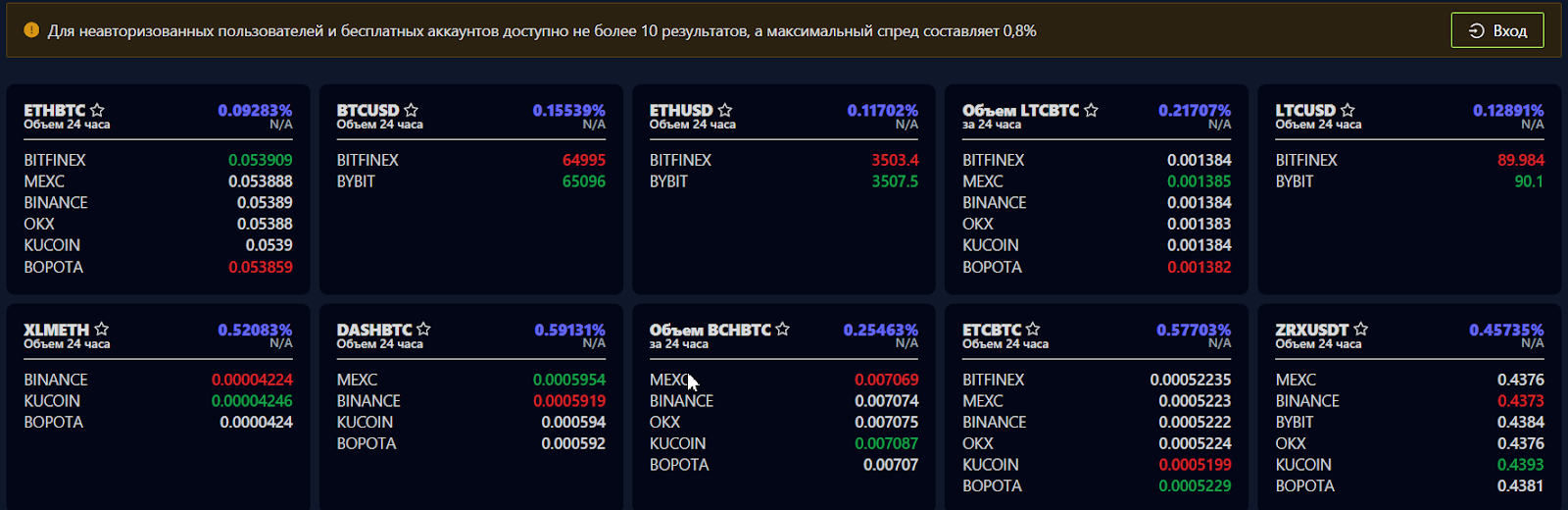Select BITFINEX price 64995 in BTCUSD card
The width and height of the screenshot is (1568, 510).
(x=584, y=160)
